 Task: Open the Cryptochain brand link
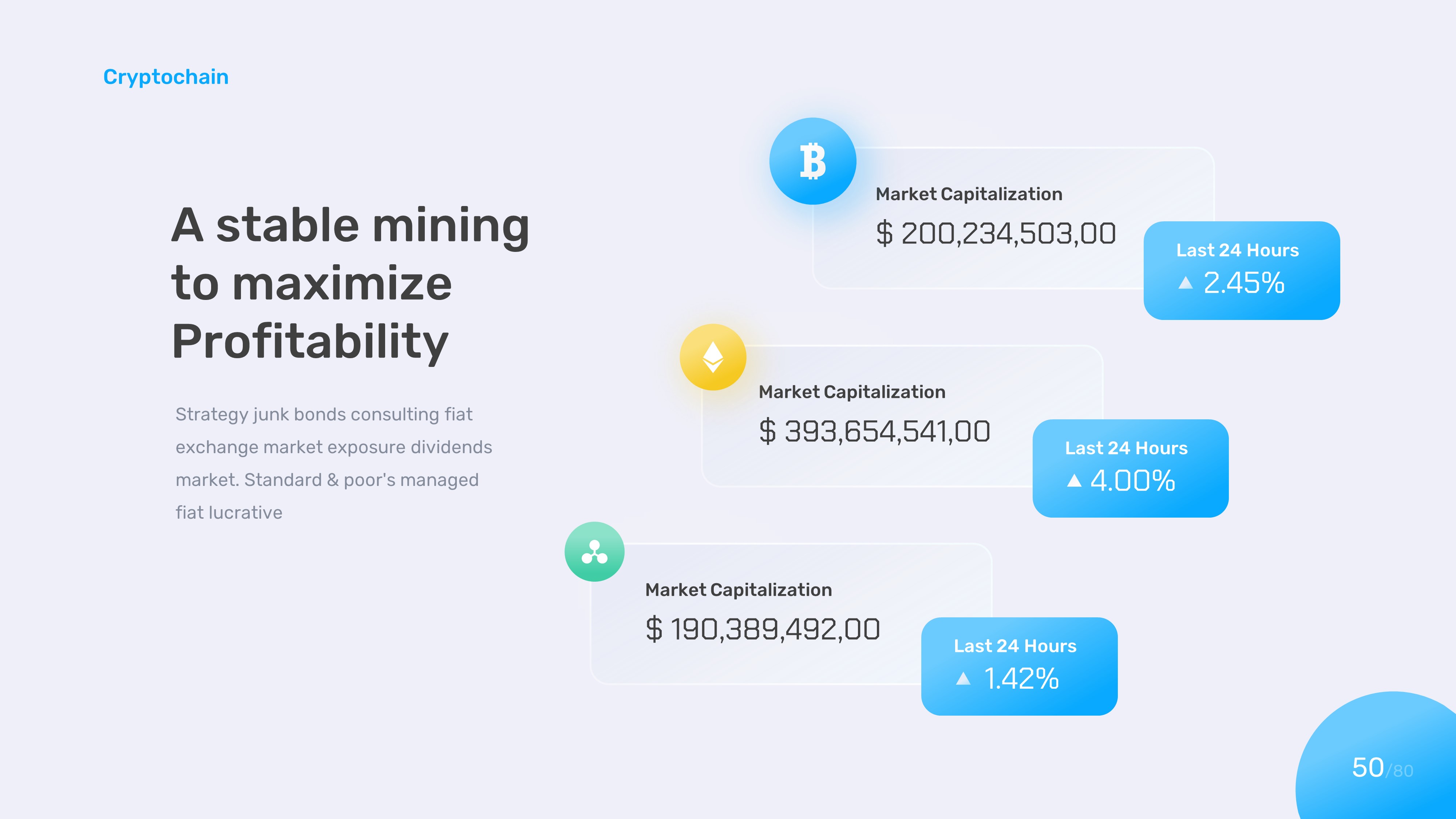pos(166,77)
